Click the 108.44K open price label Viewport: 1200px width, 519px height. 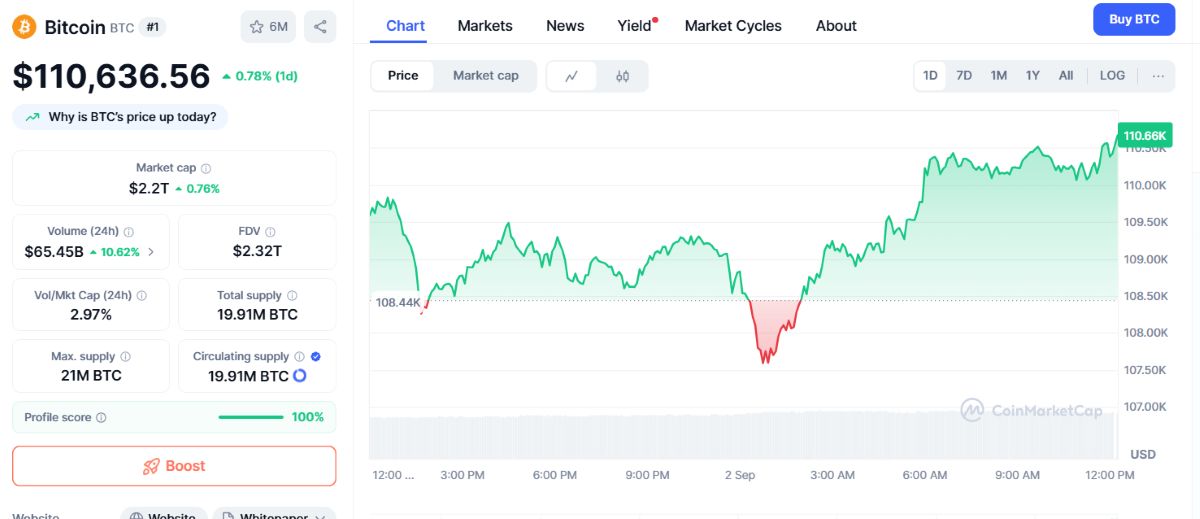click(397, 301)
